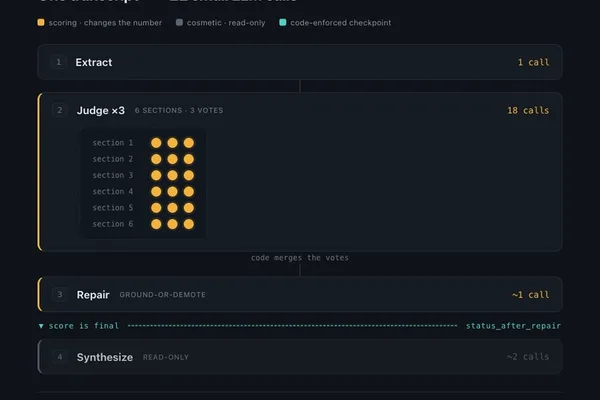Image resolution: width=600 pixels, height=400 pixels.
Task: Click the step 2 number badge beside Judge
Action: pos(60,110)
